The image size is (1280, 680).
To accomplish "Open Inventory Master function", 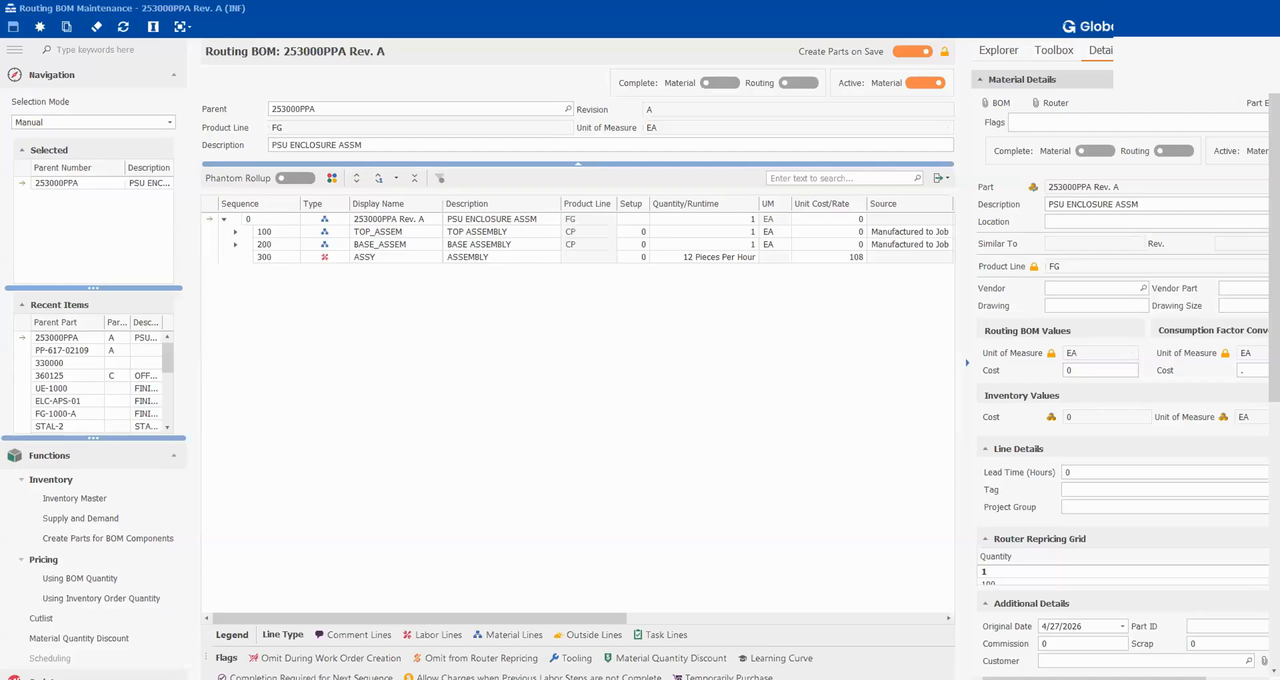I will [x=74, y=498].
